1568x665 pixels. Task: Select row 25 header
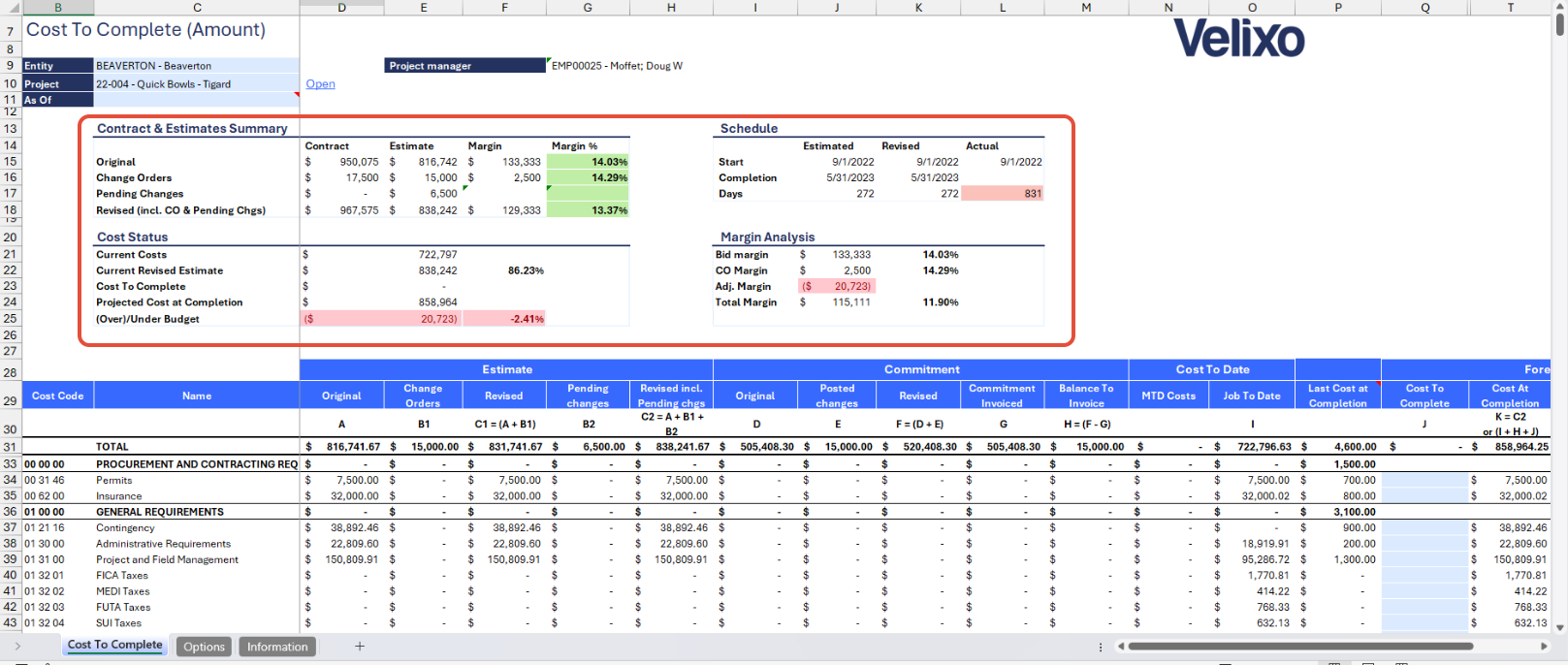tap(10, 318)
